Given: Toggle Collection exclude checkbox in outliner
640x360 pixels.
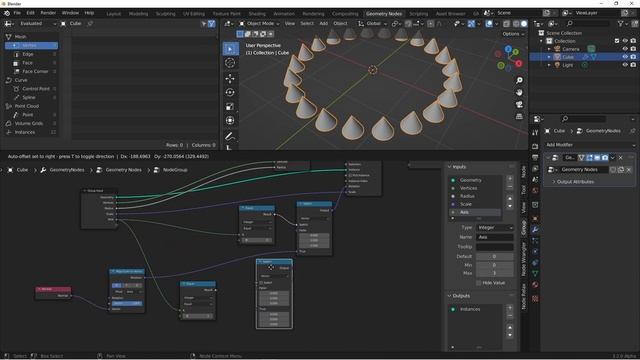Looking at the screenshot, I should pos(617,41).
